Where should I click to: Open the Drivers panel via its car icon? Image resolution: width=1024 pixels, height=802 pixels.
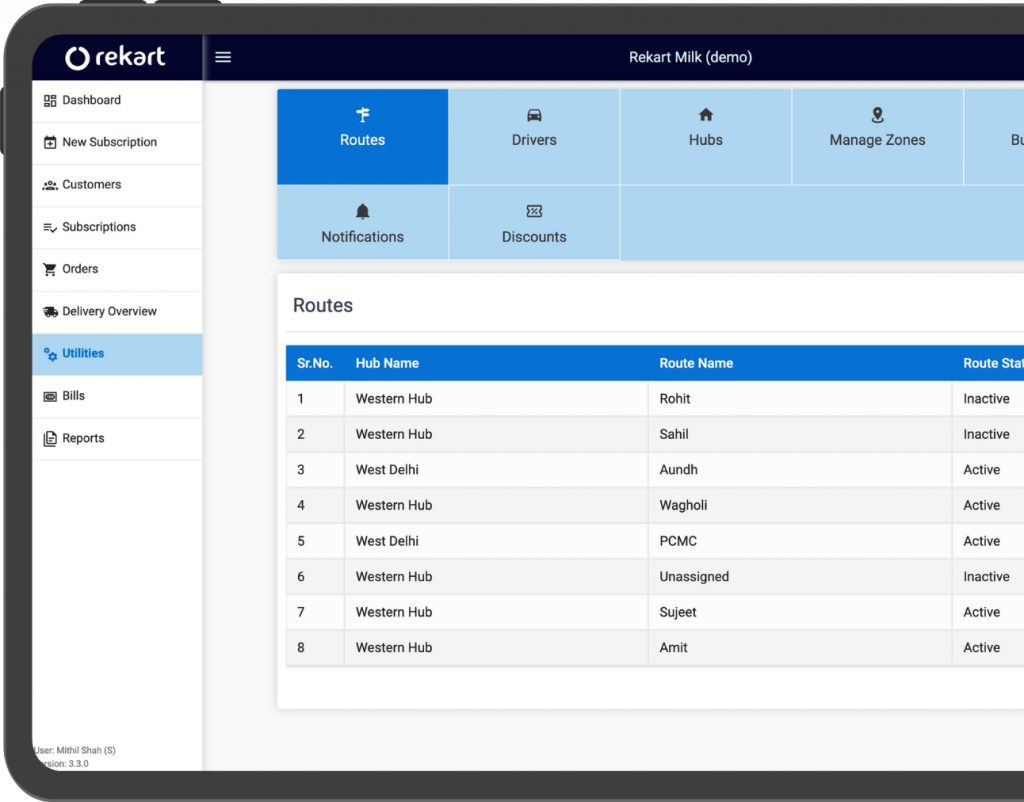(533, 115)
